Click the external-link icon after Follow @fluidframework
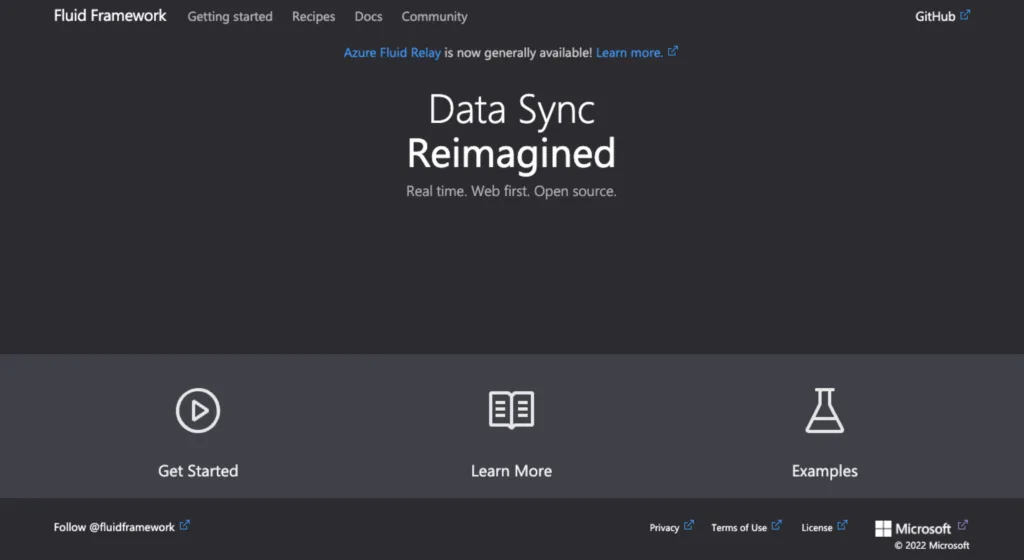1024x560 pixels. (x=185, y=525)
